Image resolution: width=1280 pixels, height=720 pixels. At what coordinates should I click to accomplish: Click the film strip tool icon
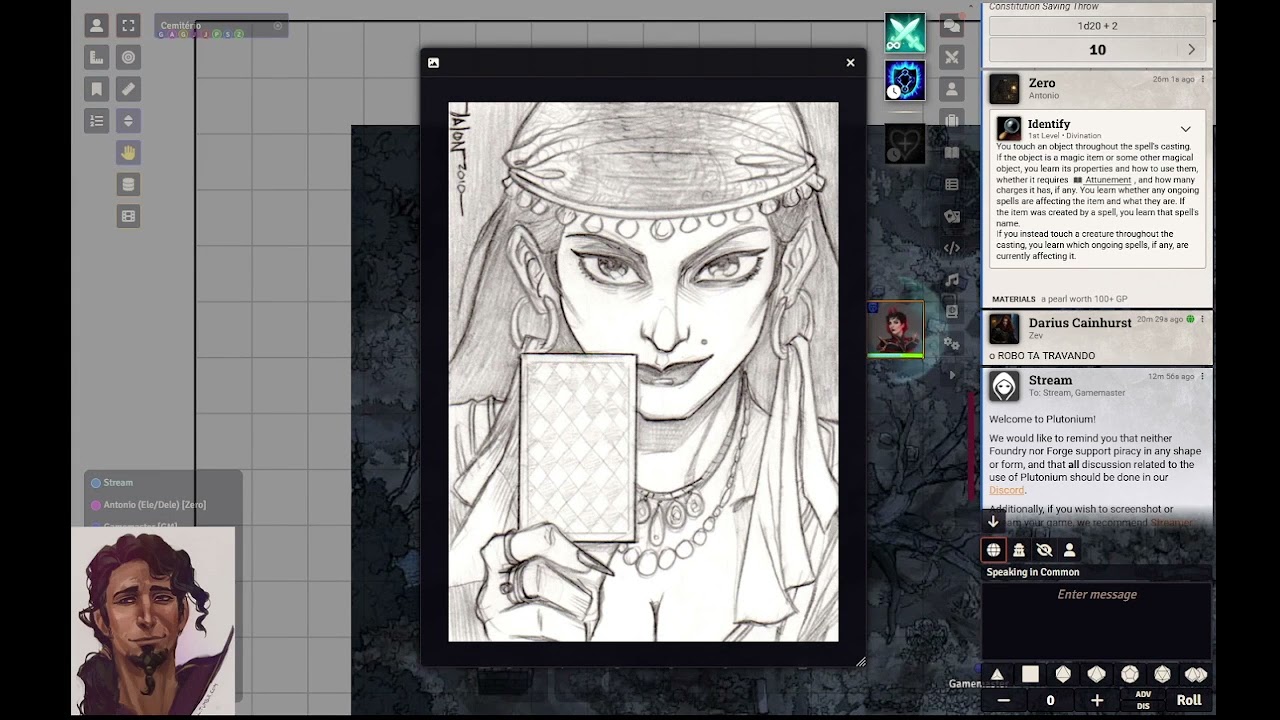coord(128,216)
